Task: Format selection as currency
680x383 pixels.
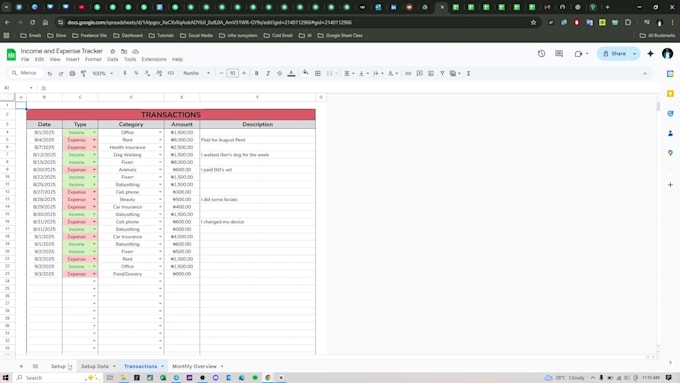Action: (125, 73)
